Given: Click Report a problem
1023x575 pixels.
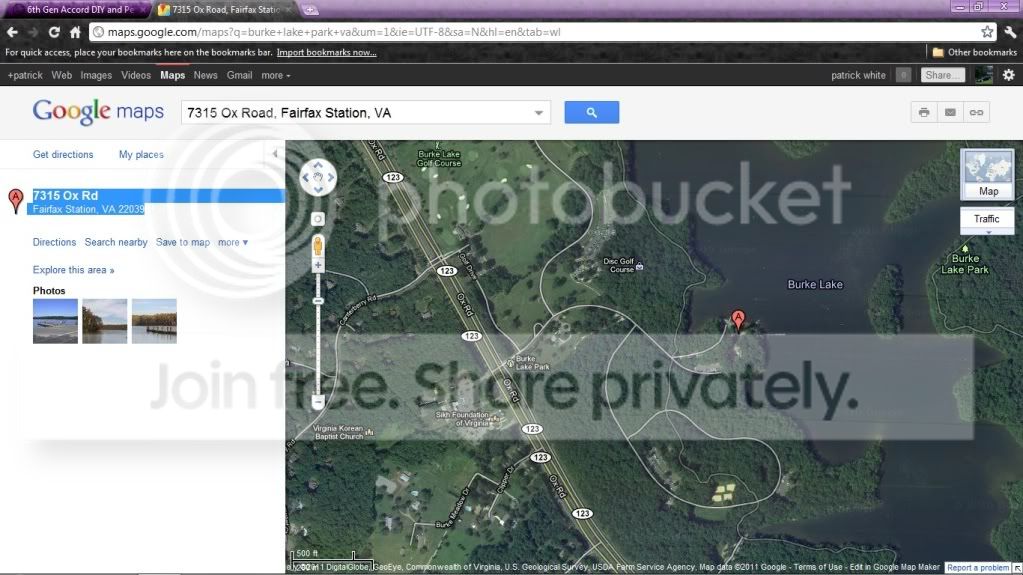Looking at the screenshot, I should coord(977,568).
